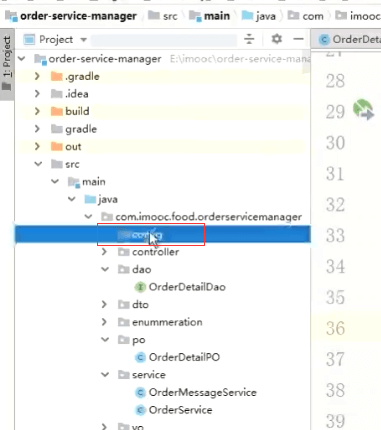The height and width of the screenshot is (430, 381).
Task: Collapse the main folder
Action: tap(55, 181)
